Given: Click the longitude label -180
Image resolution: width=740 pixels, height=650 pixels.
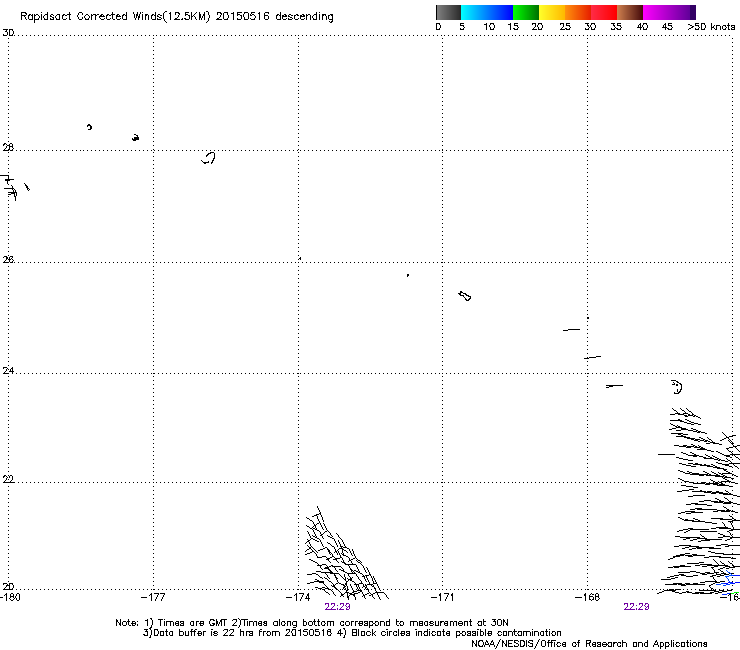Looking at the screenshot, I should pyautogui.click(x=9, y=597).
